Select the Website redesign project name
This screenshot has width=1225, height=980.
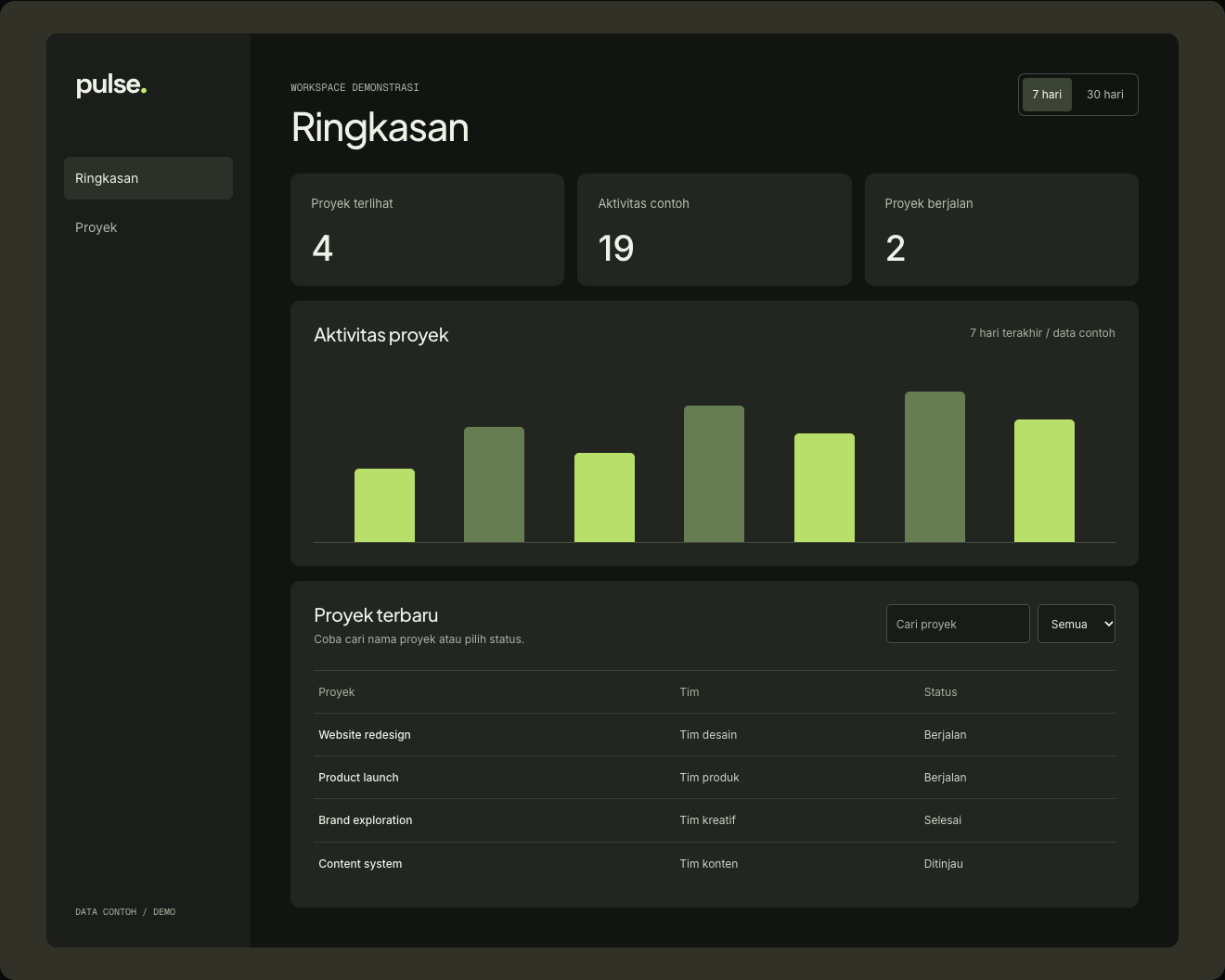(365, 735)
